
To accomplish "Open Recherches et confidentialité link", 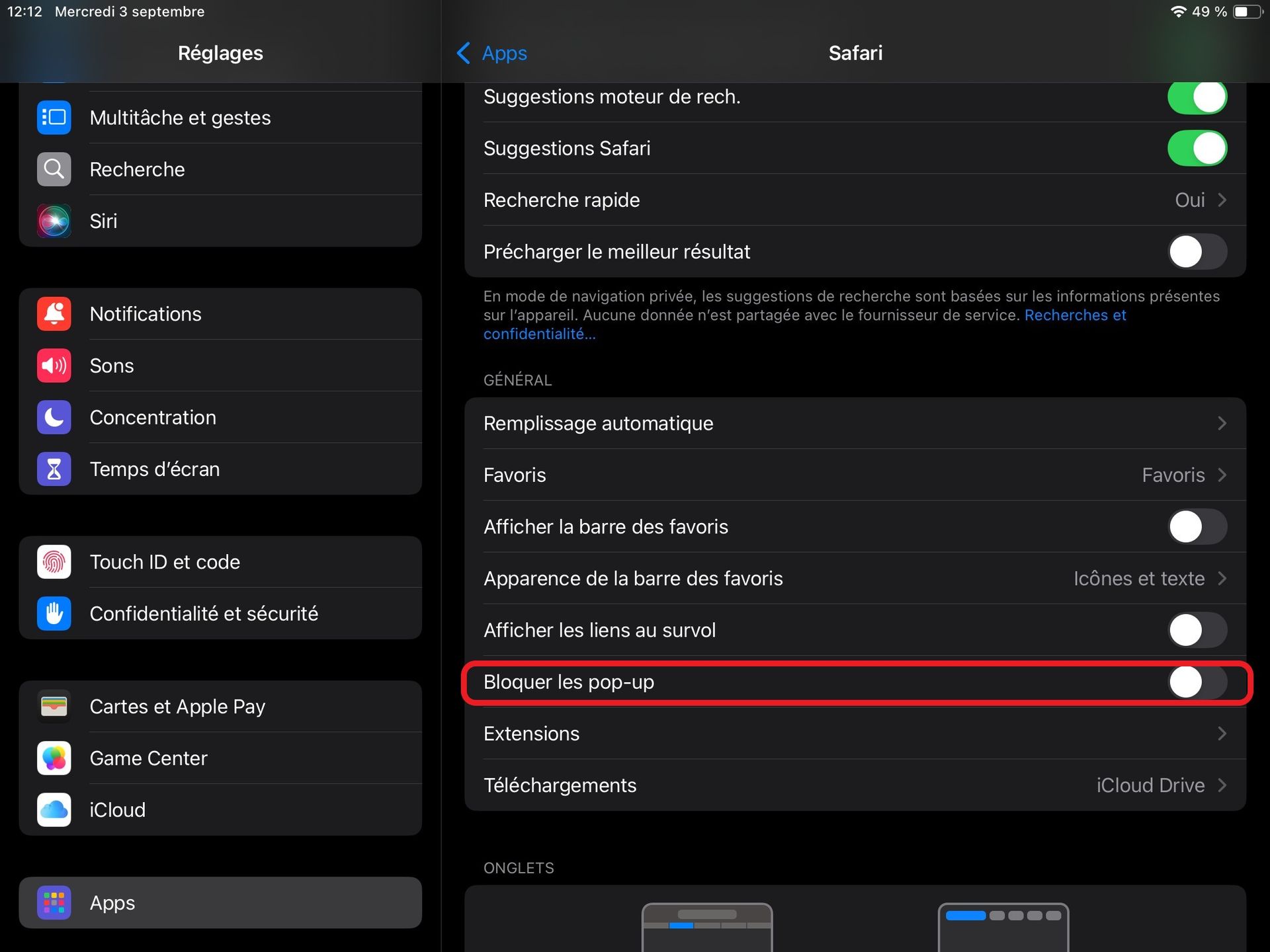I will coord(805,325).
